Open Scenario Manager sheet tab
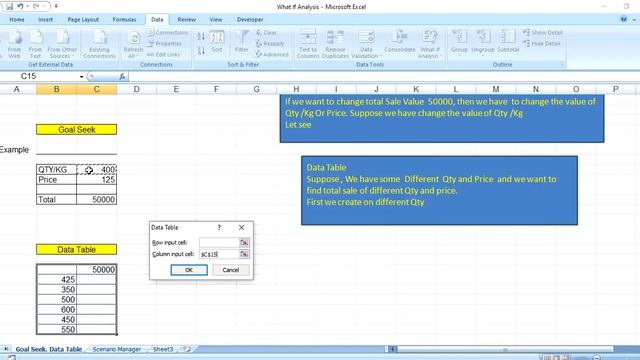This screenshot has width=640, height=360. pyautogui.click(x=117, y=349)
